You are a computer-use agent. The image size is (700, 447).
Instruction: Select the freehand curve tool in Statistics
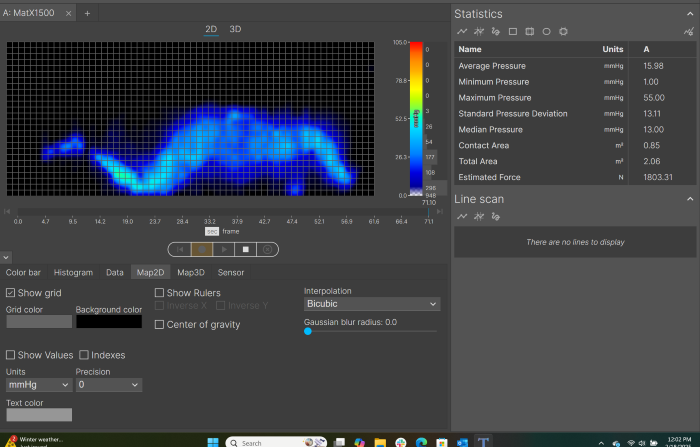pos(496,31)
